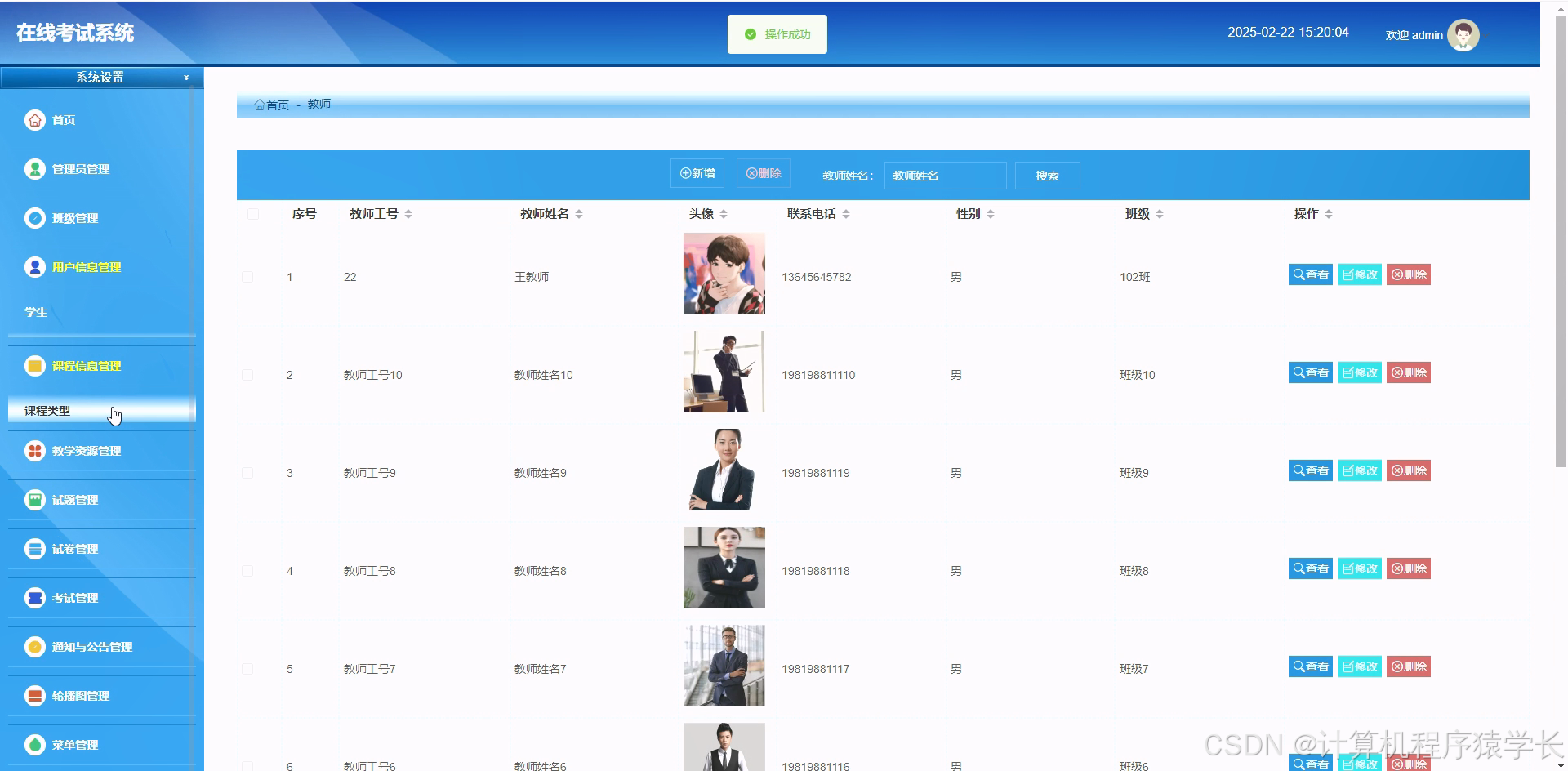Sort by 教师姓名 column arrows
The width and height of the screenshot is (1568, 771).
click(579, 214)
